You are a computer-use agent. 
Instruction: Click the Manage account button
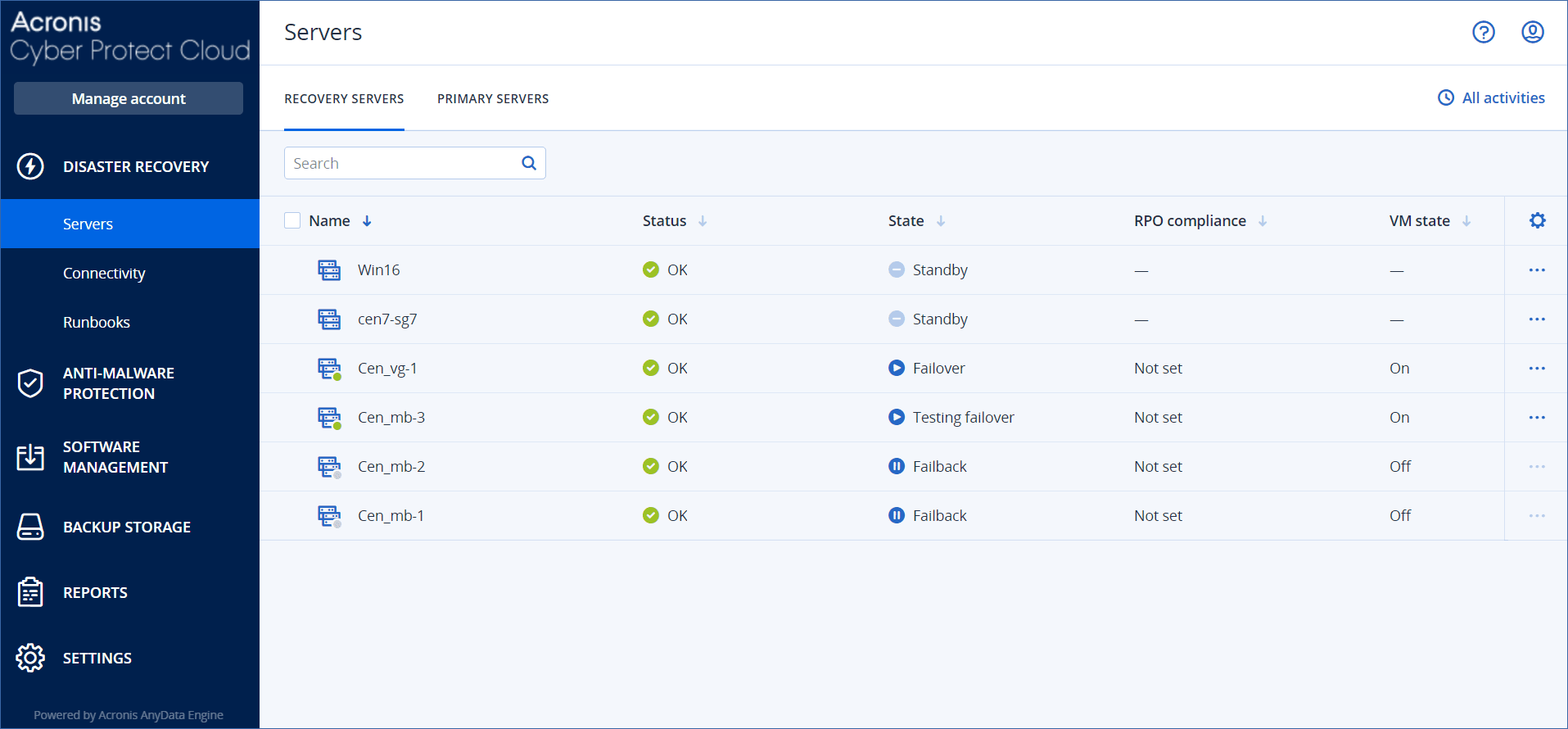(129, 98)
